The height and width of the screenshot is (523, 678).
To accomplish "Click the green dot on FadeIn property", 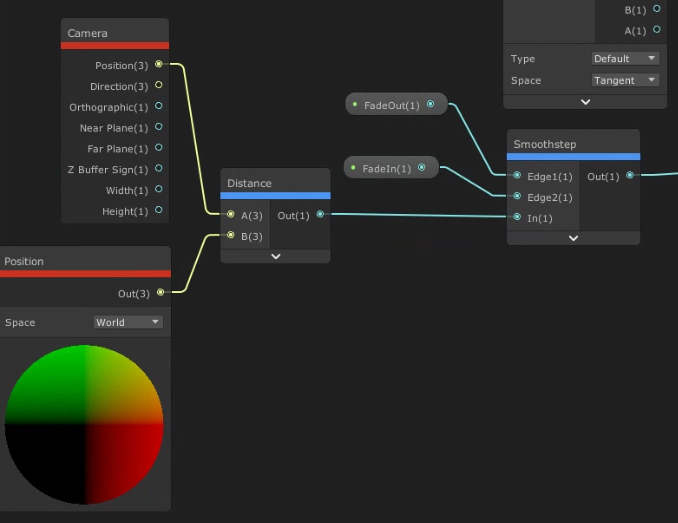I will [x=353, y=168].
